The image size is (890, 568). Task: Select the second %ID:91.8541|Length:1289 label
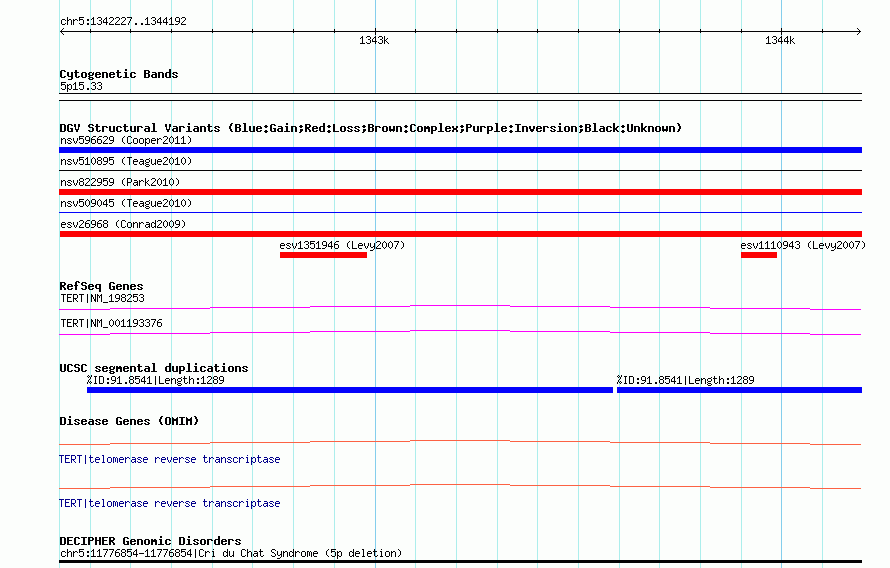coord(686,380)
